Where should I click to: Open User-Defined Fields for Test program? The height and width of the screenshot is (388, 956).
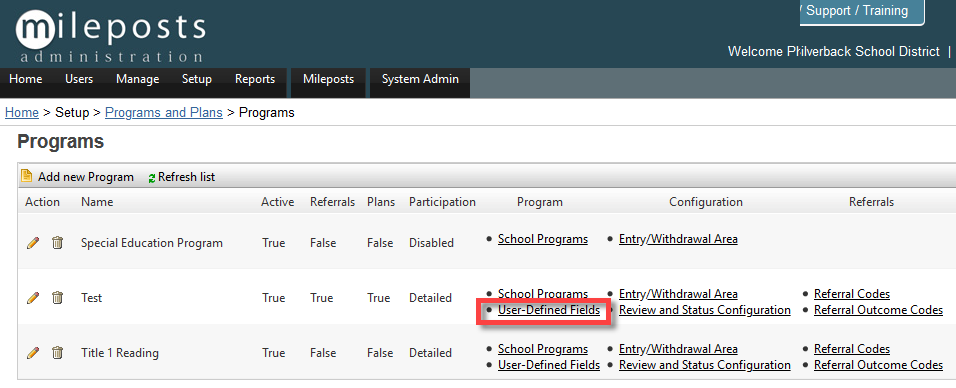pyautogui.click(x=549, y=310)
